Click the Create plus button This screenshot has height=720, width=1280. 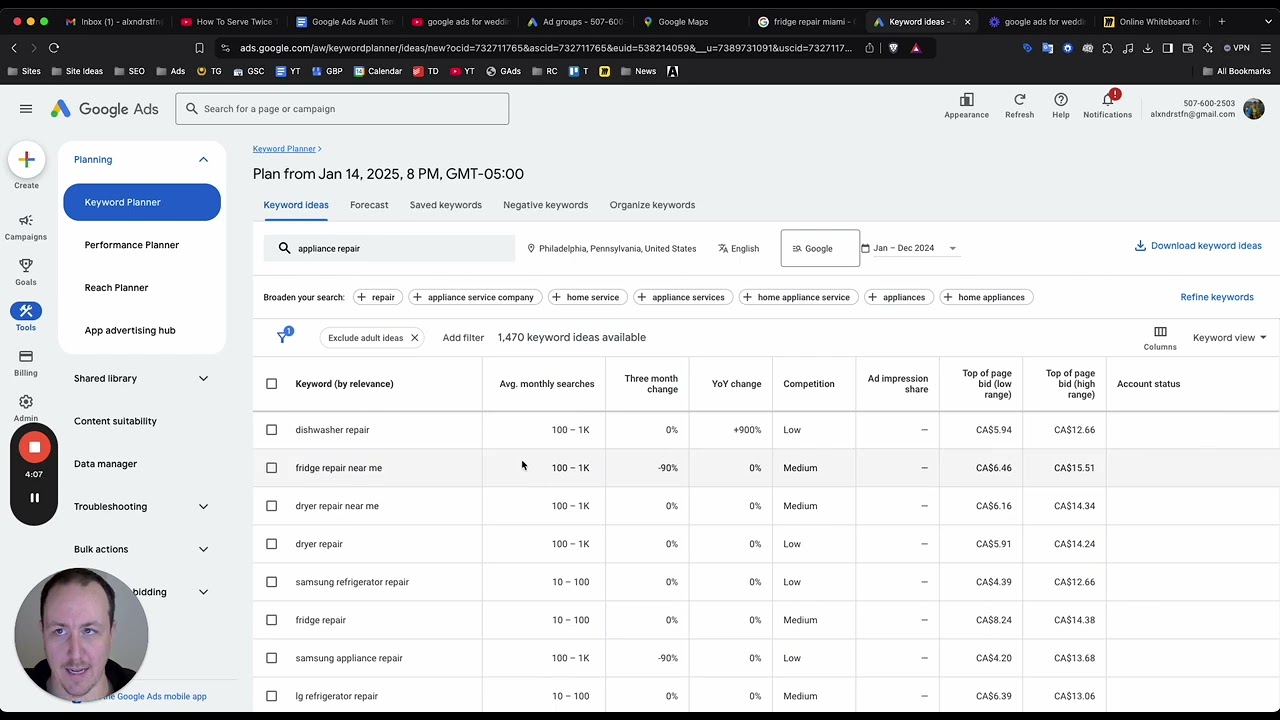coord(26,160)
